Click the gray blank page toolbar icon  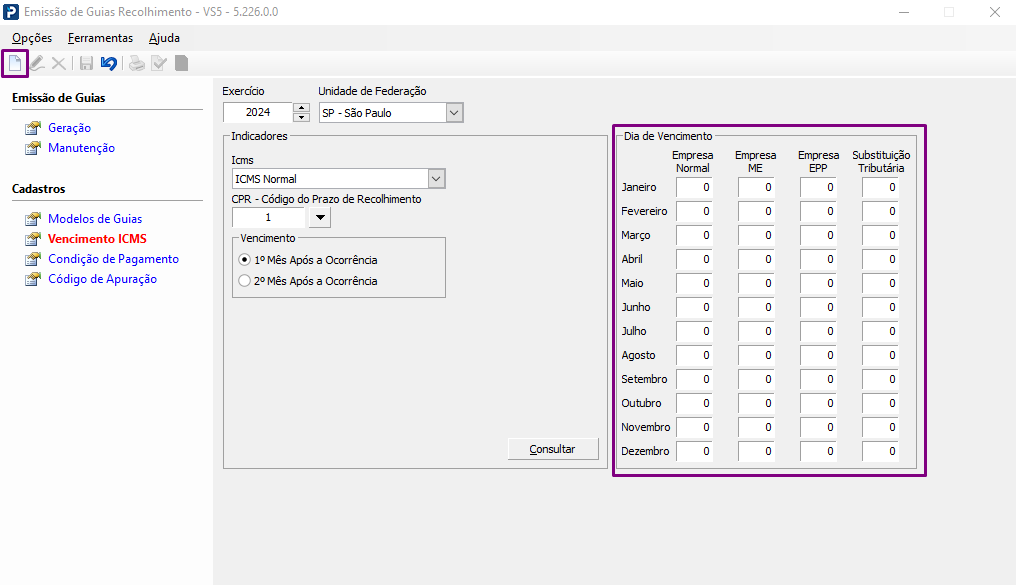pos(181,63)
